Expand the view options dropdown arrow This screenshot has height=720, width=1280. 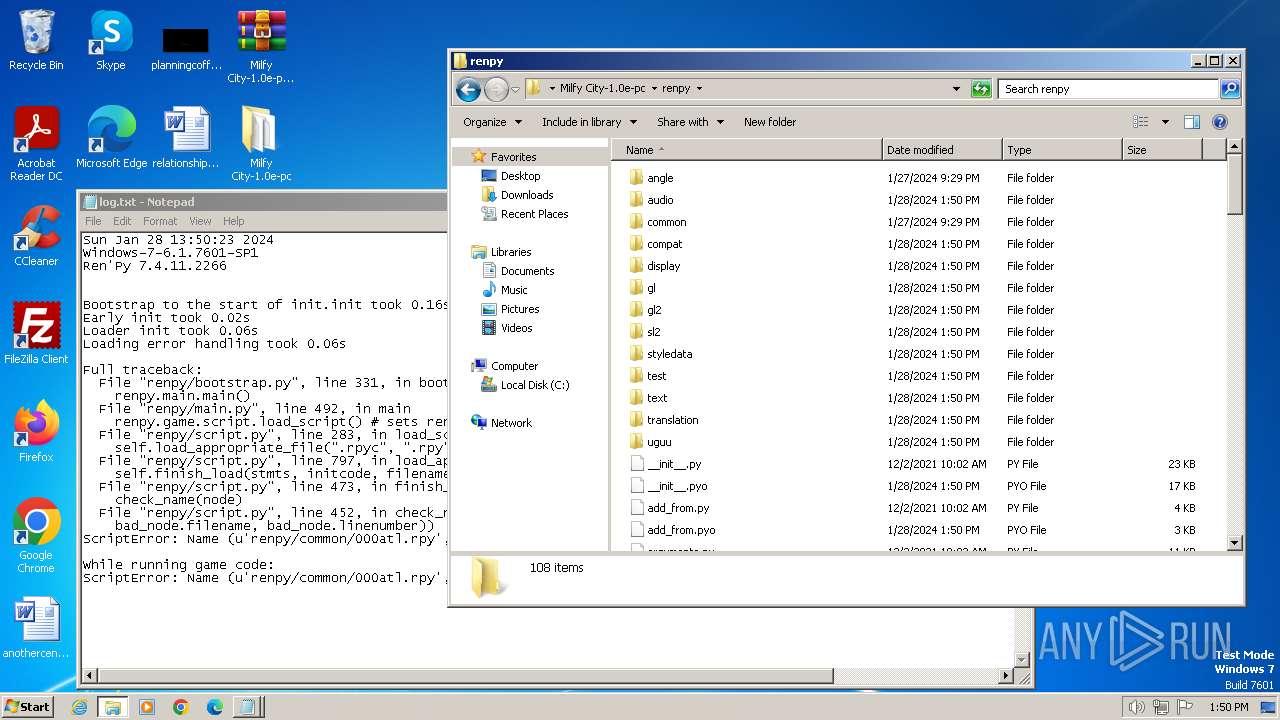[1165, 122]
